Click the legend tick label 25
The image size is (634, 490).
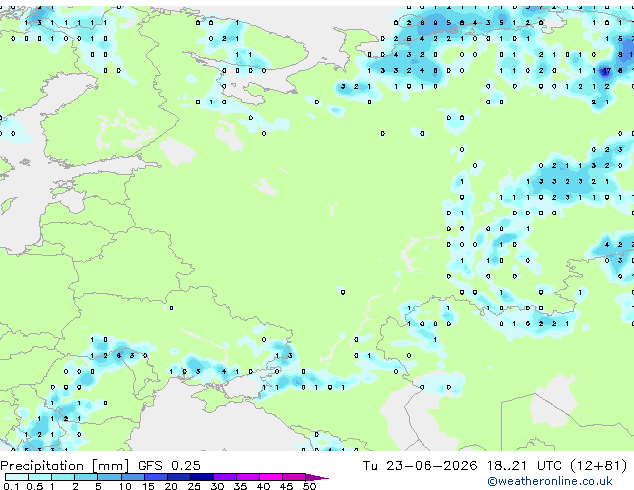[x=194, y=486]
